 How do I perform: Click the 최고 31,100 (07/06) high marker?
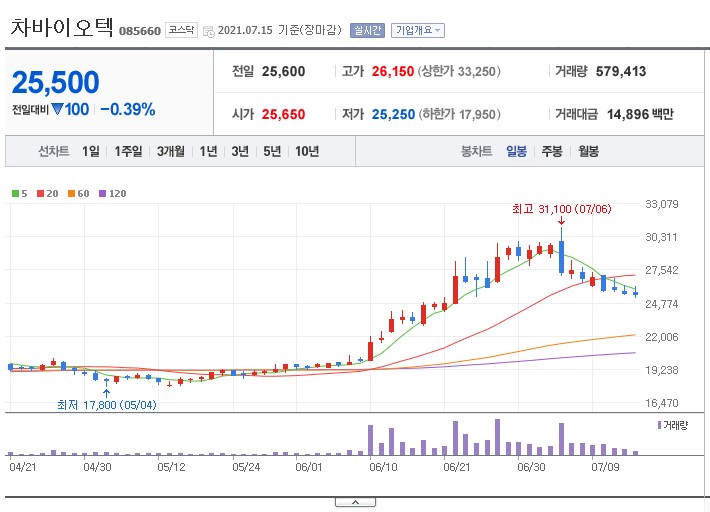pyautogui.click(x=561, y=209)
